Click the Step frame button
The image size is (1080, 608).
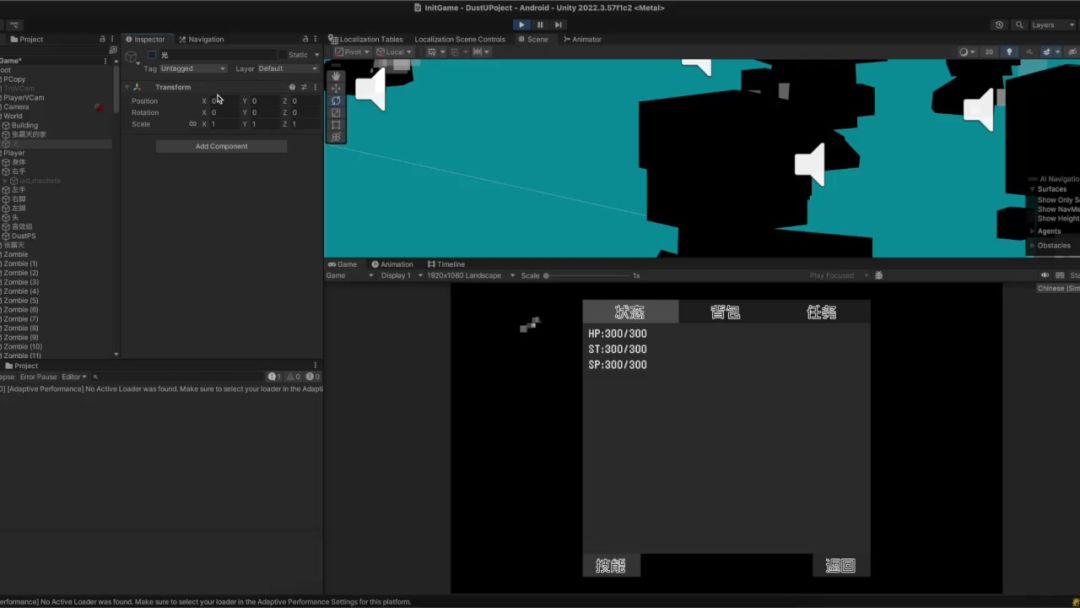(558, 25)
